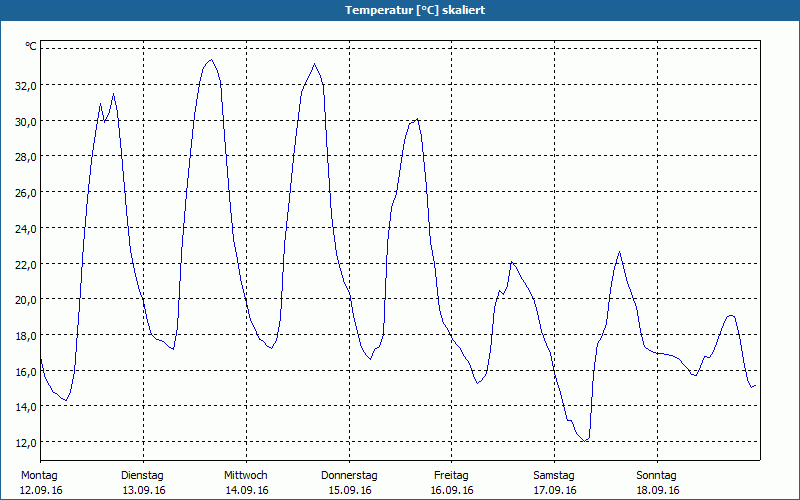Select the 18.09.16 date label

(x=657, y=490)
